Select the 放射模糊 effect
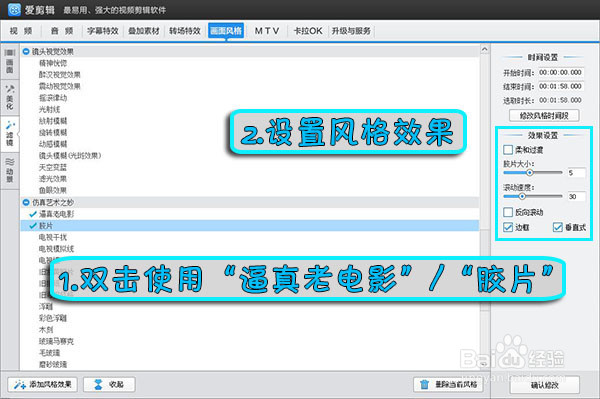600x399 pixels. 53,121
